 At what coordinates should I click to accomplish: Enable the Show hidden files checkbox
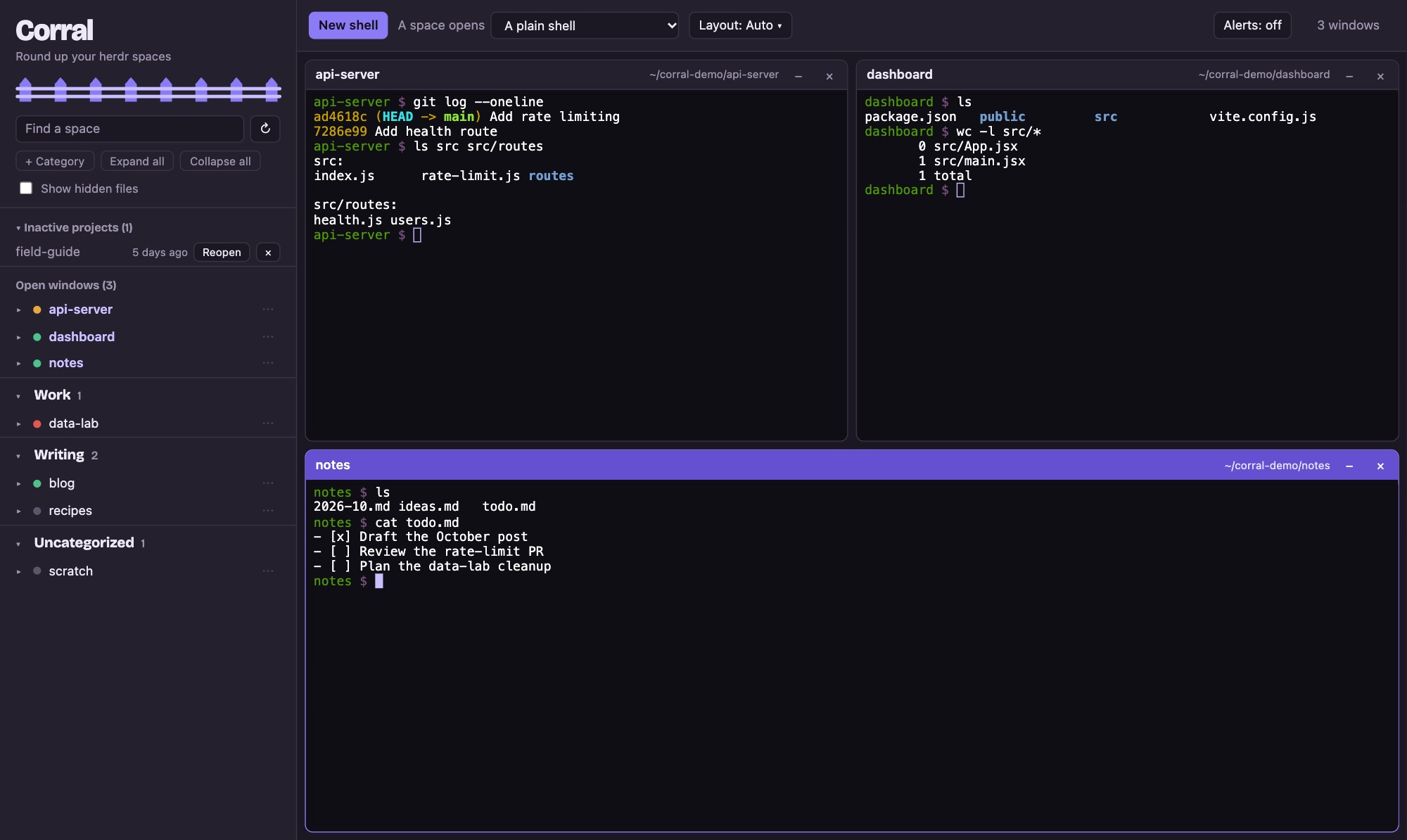click(x=26, y=189)
